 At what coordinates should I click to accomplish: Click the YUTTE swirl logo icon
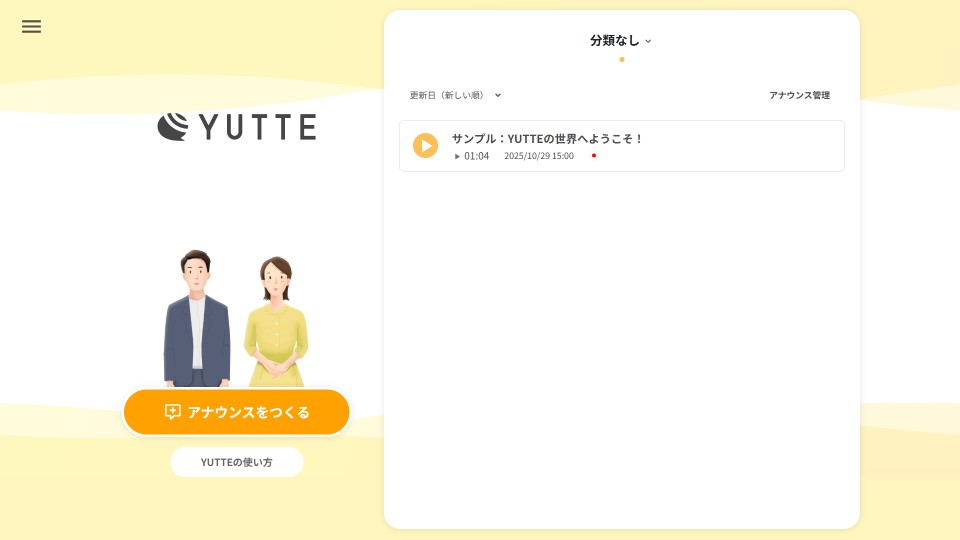172,127
